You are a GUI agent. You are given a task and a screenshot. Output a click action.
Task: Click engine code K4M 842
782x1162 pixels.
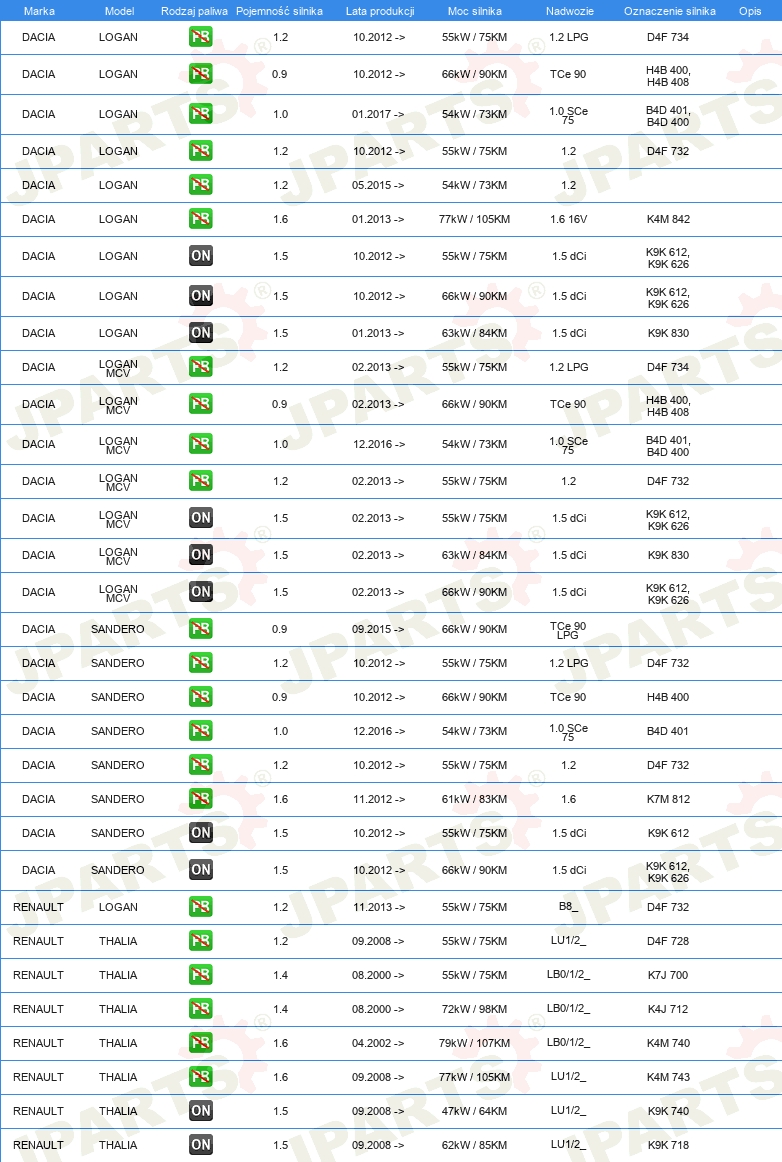pos(668,219)
